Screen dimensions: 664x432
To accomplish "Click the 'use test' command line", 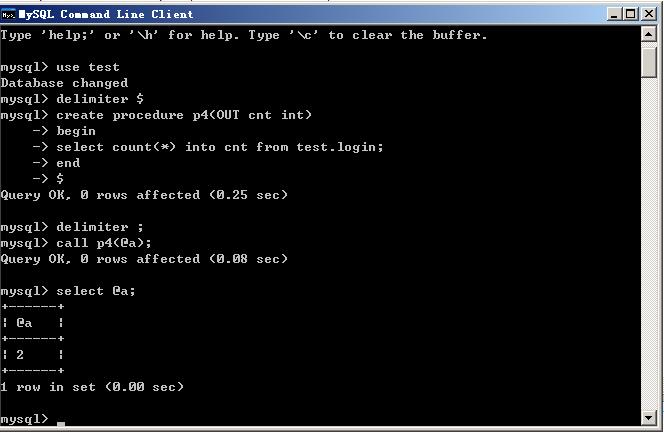I will (60, 67).
